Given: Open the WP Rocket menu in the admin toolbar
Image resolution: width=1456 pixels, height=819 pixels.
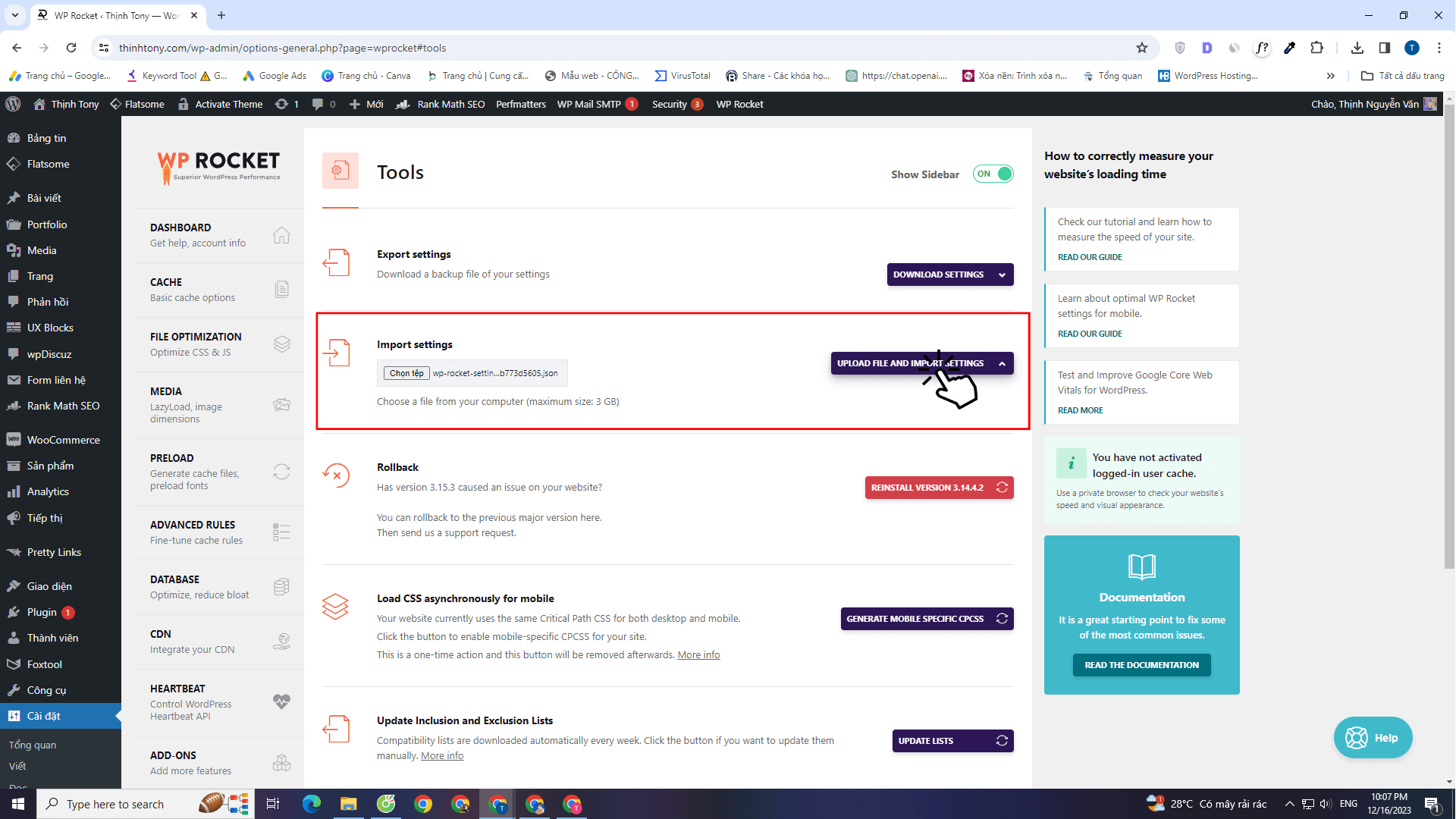Looking at the screenshot, I should point(739,104).
